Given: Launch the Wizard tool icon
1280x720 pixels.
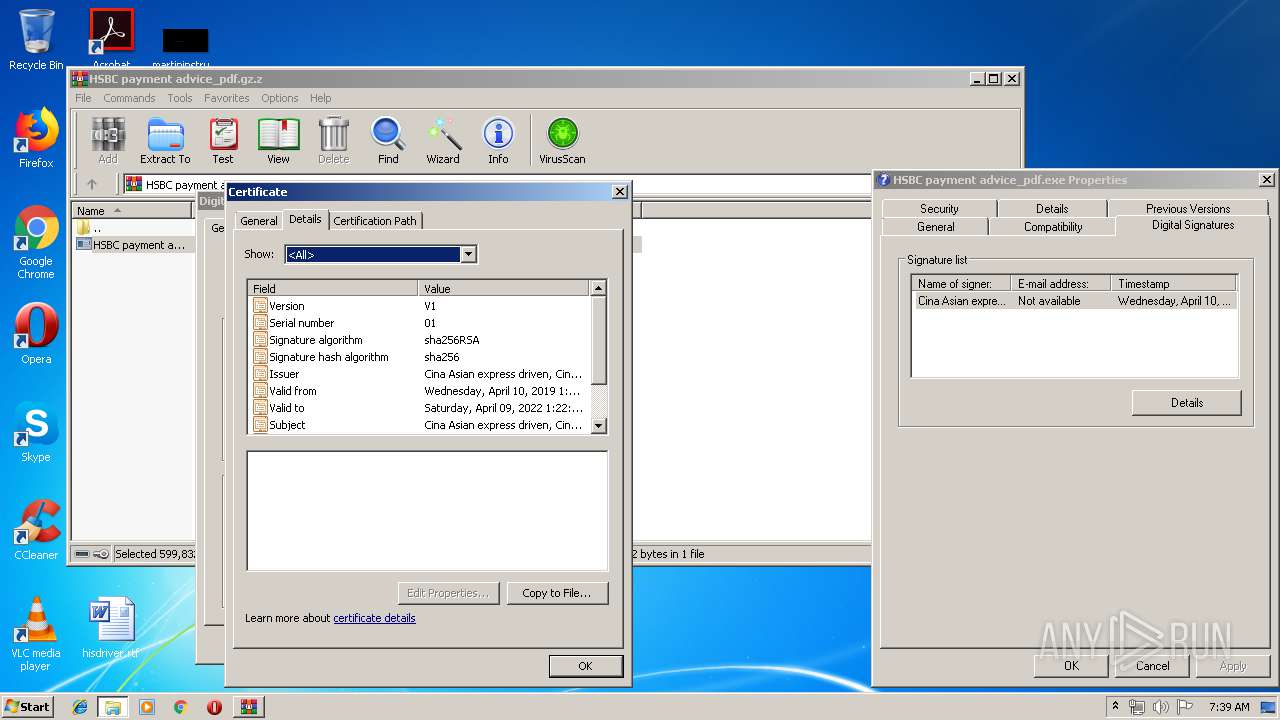Looking at the screenshot, I should pyautogui.click(x=443, y=140).
